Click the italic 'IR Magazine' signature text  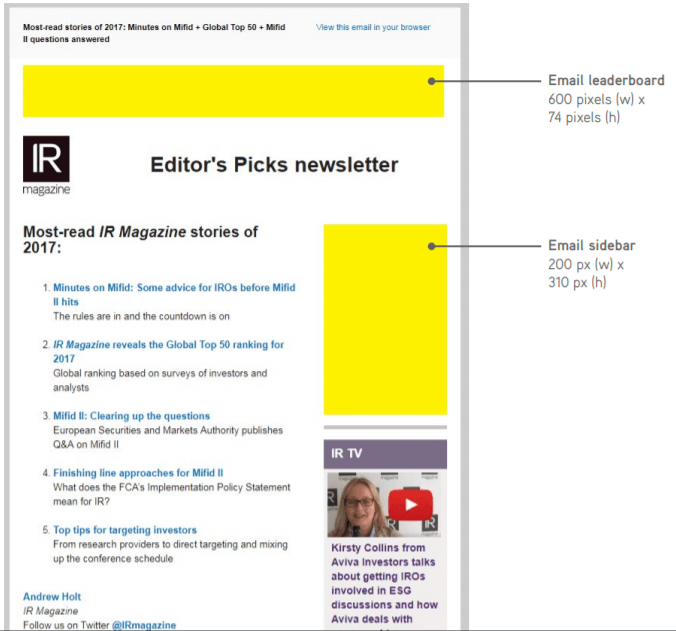(50, 611)
